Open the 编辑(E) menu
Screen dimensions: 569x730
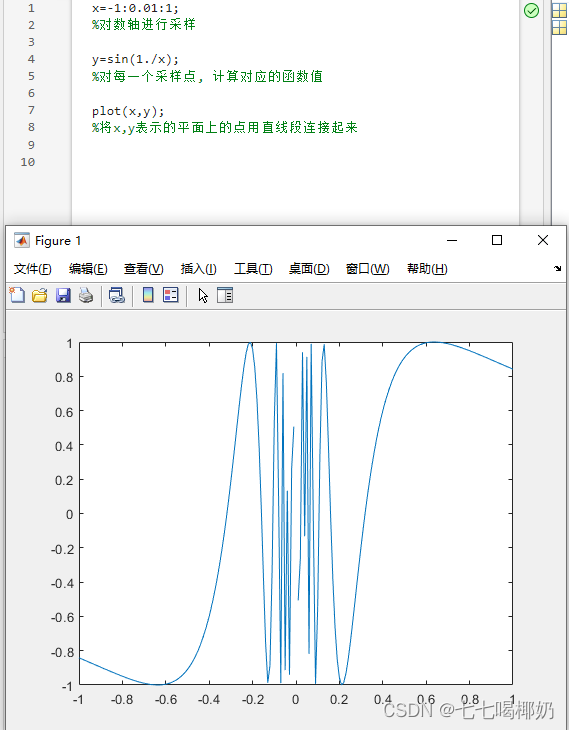click(88, 269)
